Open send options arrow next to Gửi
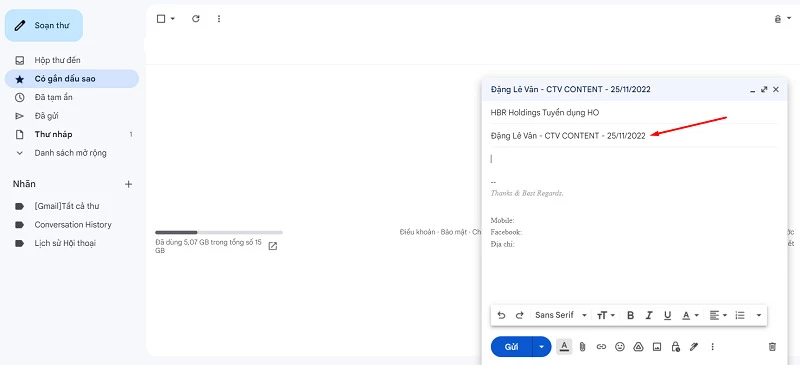 542,347
